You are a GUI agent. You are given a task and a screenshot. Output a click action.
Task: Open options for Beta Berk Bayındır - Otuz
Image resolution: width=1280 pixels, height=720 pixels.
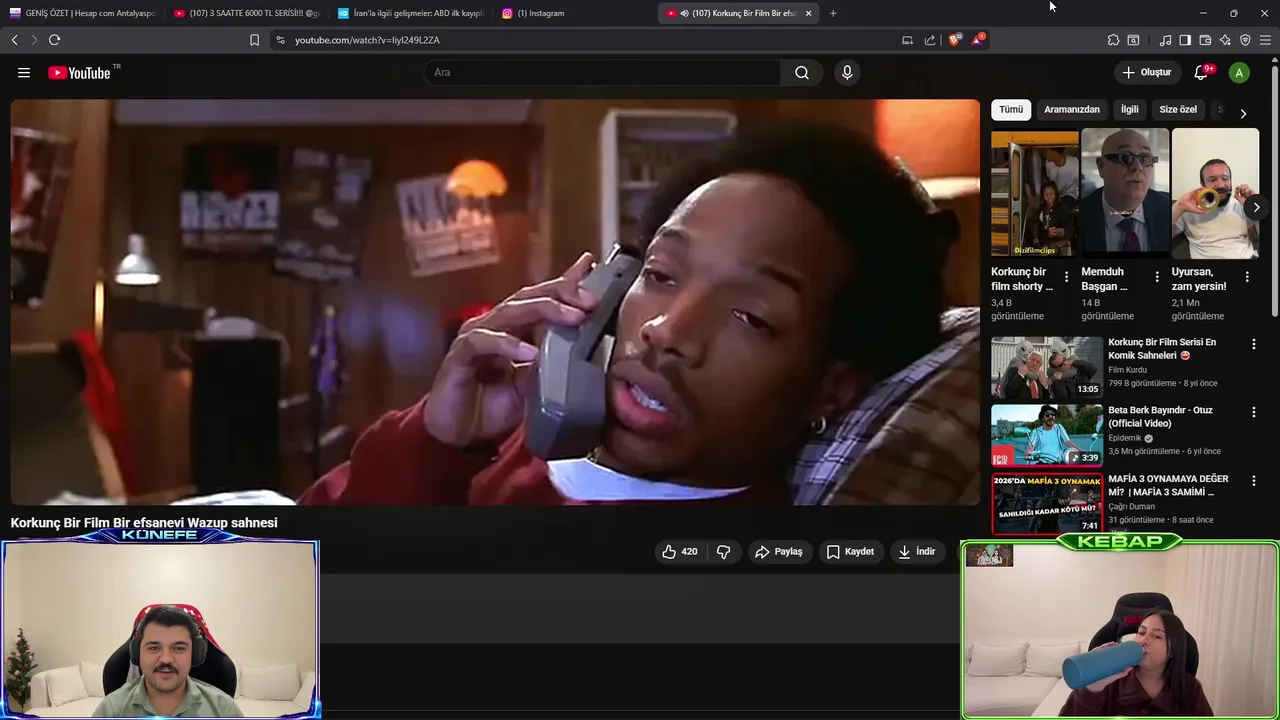1253,412
